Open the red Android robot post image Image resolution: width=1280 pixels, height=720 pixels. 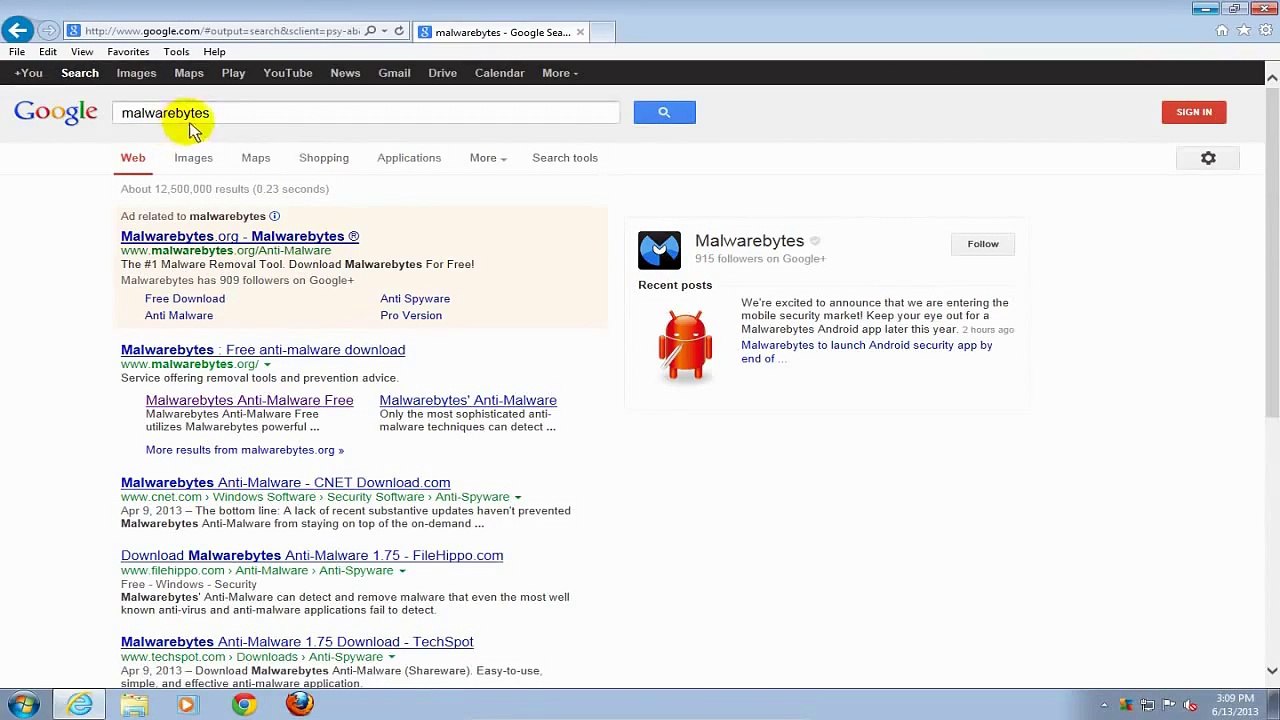[x=685, y=345]
